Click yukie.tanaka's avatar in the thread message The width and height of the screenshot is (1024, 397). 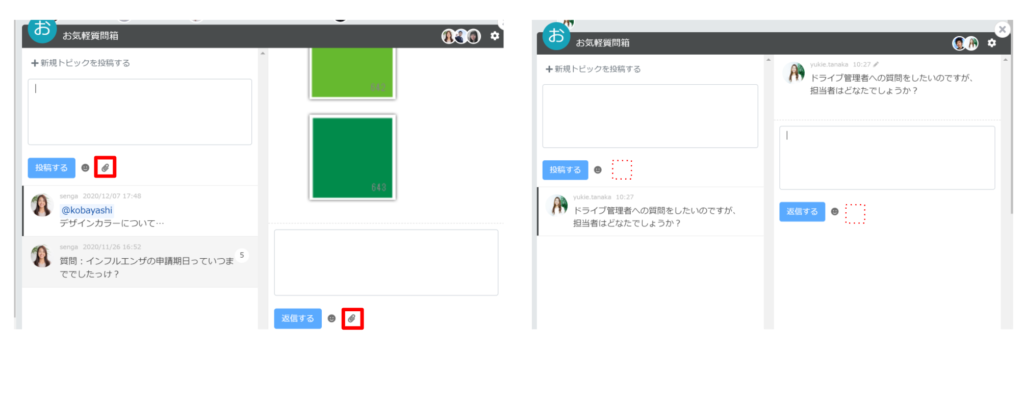[x=794, y=72]
